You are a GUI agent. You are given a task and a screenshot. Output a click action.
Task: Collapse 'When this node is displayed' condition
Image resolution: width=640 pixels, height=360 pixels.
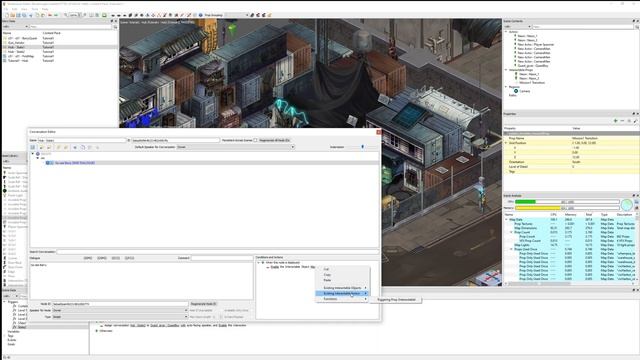coord(258,263)
